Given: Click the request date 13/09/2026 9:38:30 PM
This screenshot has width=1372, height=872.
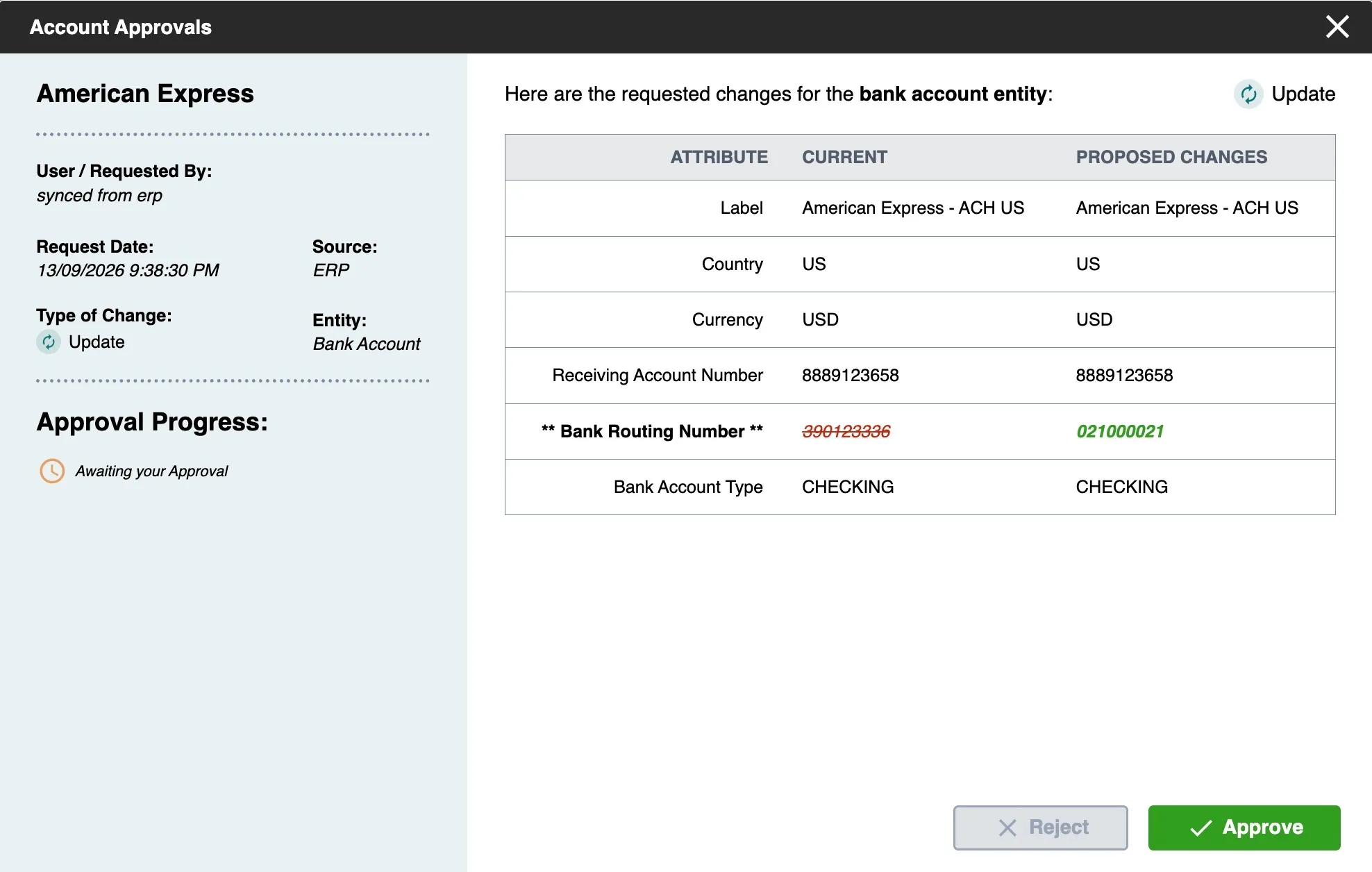Looking at the screenshot, I should [x=128, y=270].
